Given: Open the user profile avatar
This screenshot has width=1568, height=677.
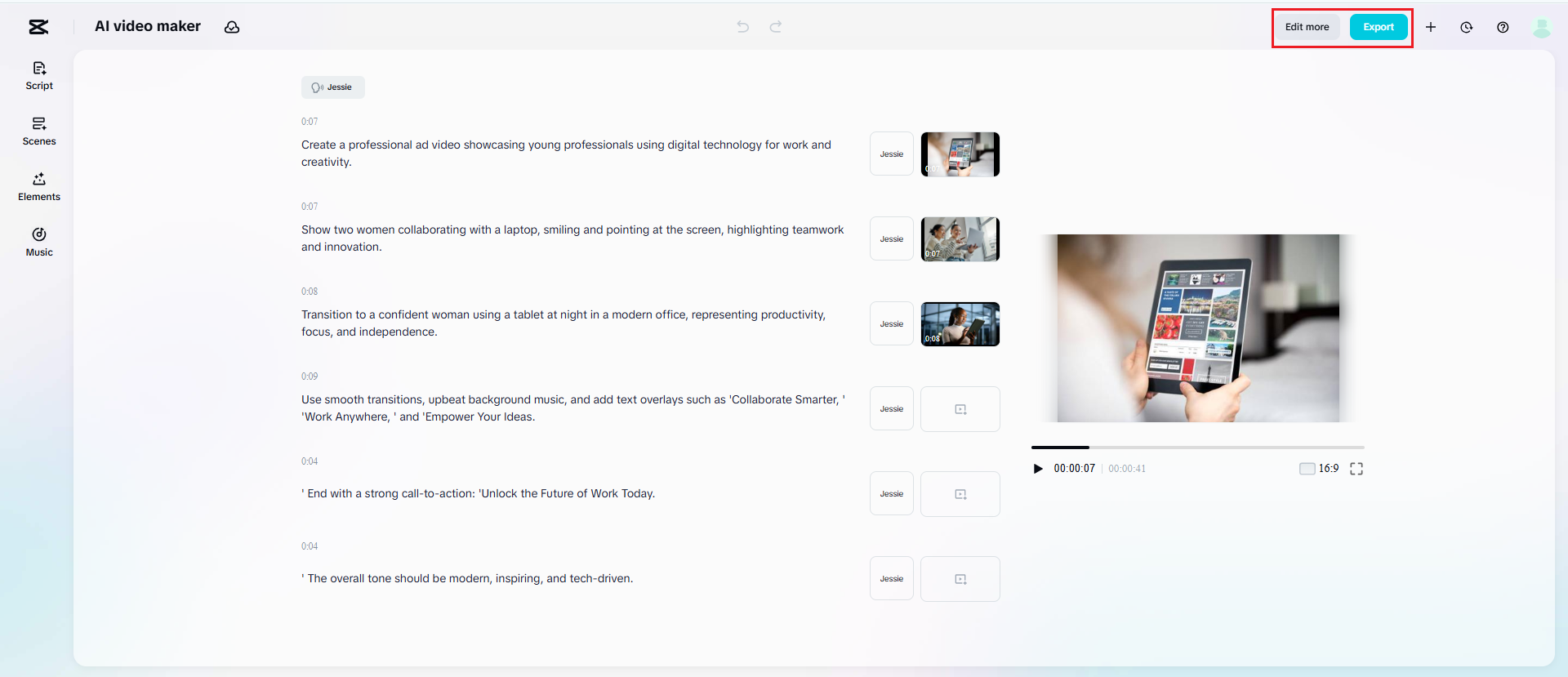Looking at the screenshot, I should point(1541,28).
